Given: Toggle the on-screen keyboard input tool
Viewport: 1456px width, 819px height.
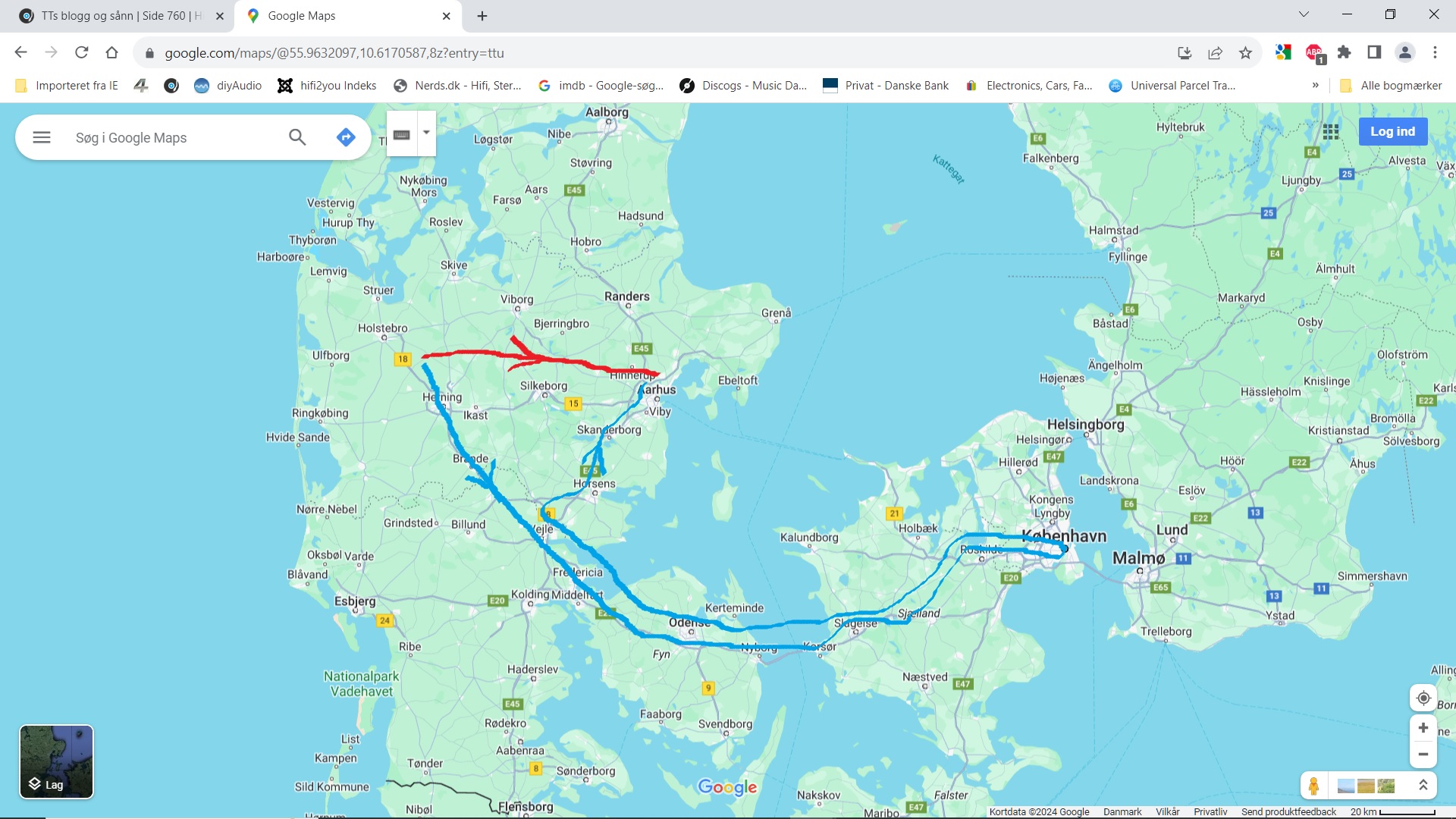Looking at the screenshot, I should tap(402, 134).
